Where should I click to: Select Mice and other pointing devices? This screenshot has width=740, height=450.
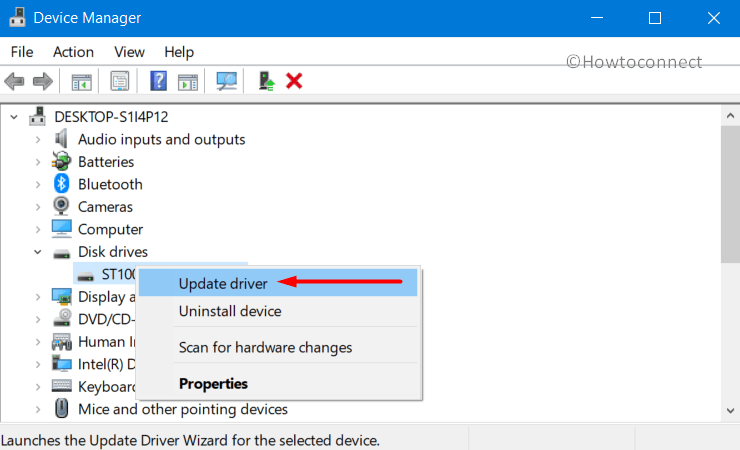pos(182,409)
